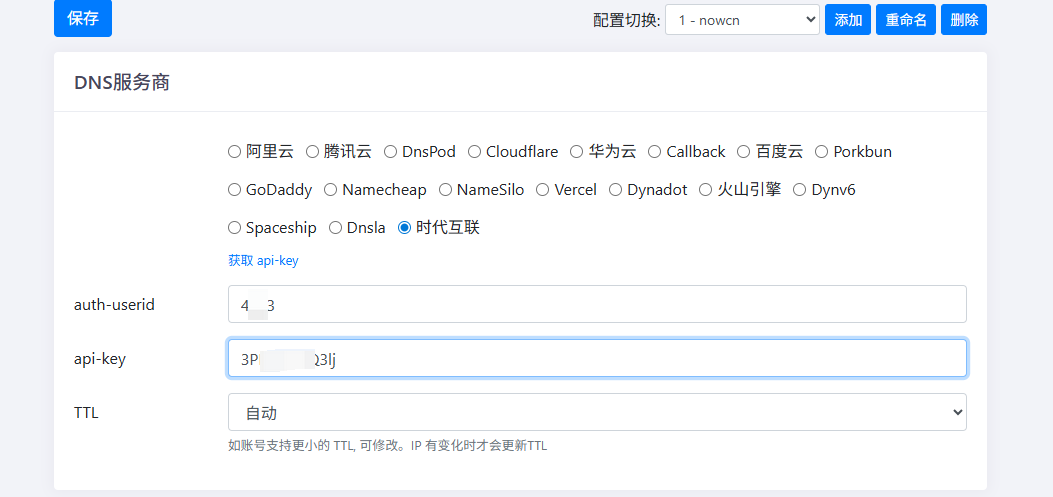Screen dimensions: 1053x497
Task: Click the 添加 add button
Action: pyautogui.click(x=848, y=20)
